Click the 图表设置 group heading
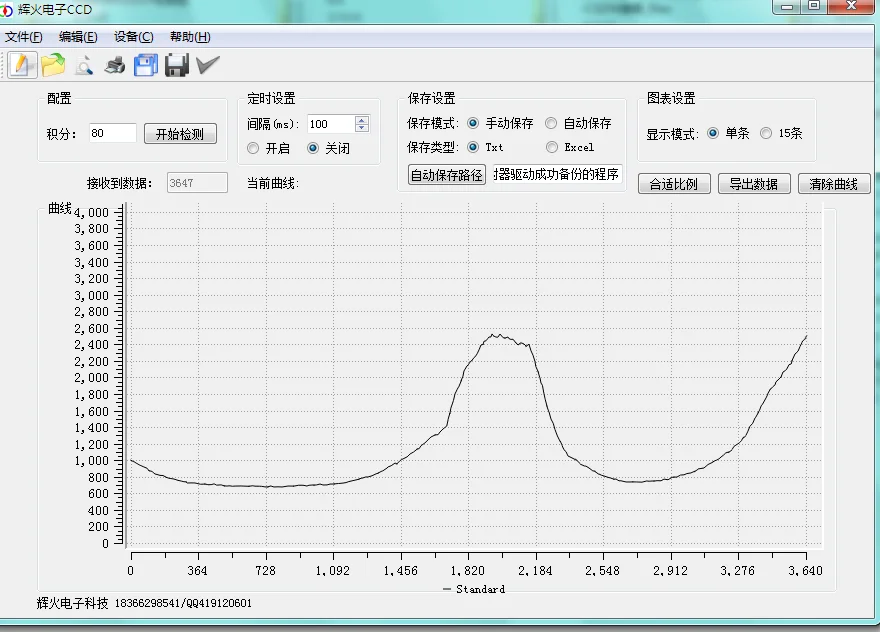Image resolution: width=880 pixels, height=632 pixels. 671,99
